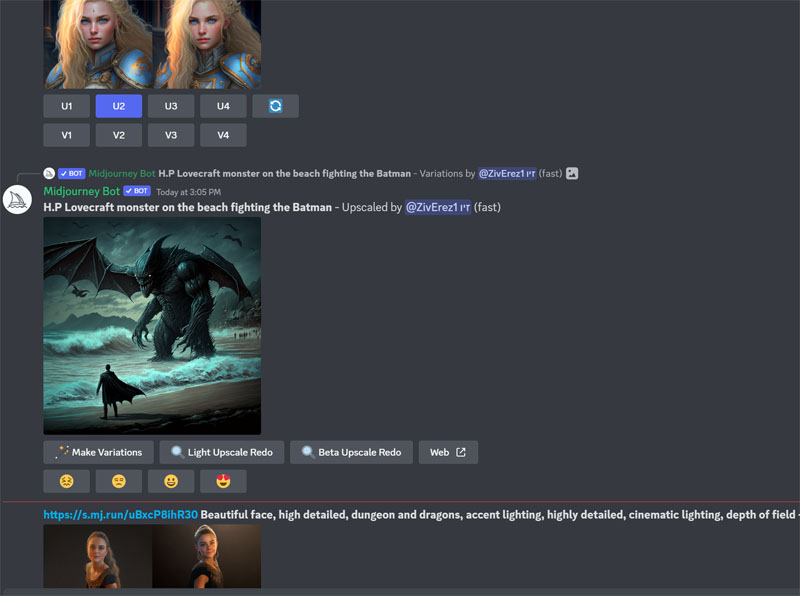Open small reply avatar of Midjourney Bot
Screen dimensions: 800x596
[49, 173]
